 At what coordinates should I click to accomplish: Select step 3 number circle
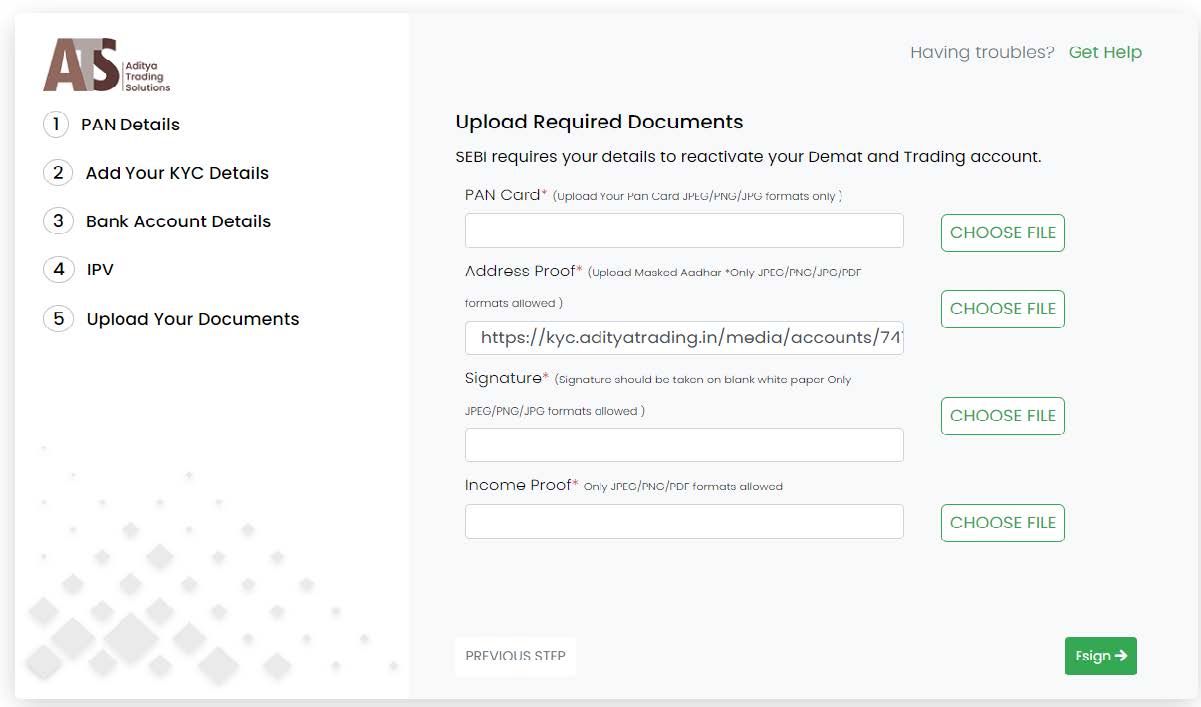(x=58, y=221)
